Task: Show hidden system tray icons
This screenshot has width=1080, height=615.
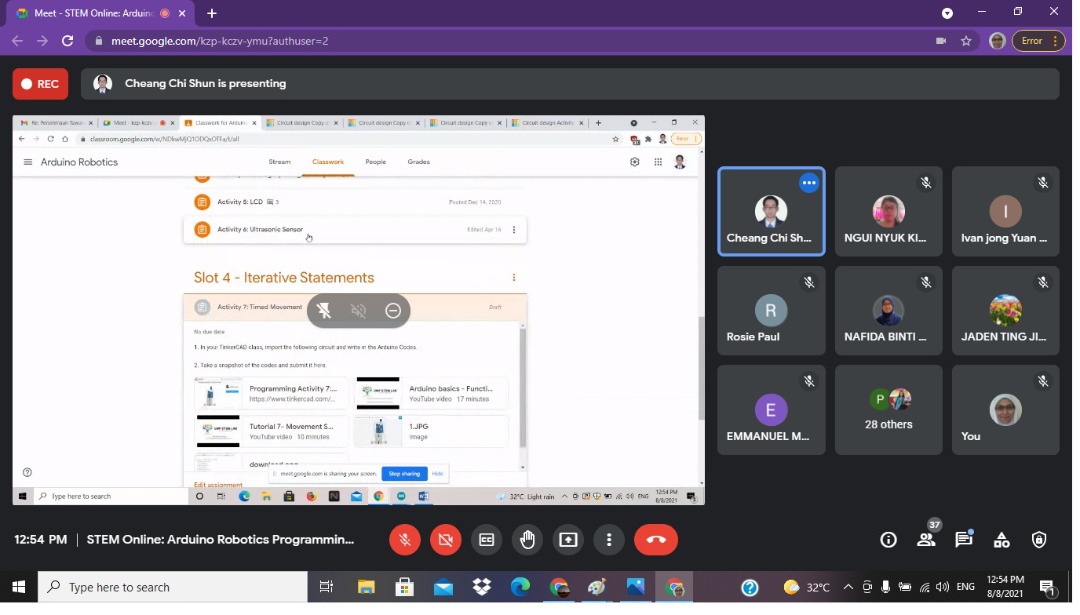Action: 848,588
